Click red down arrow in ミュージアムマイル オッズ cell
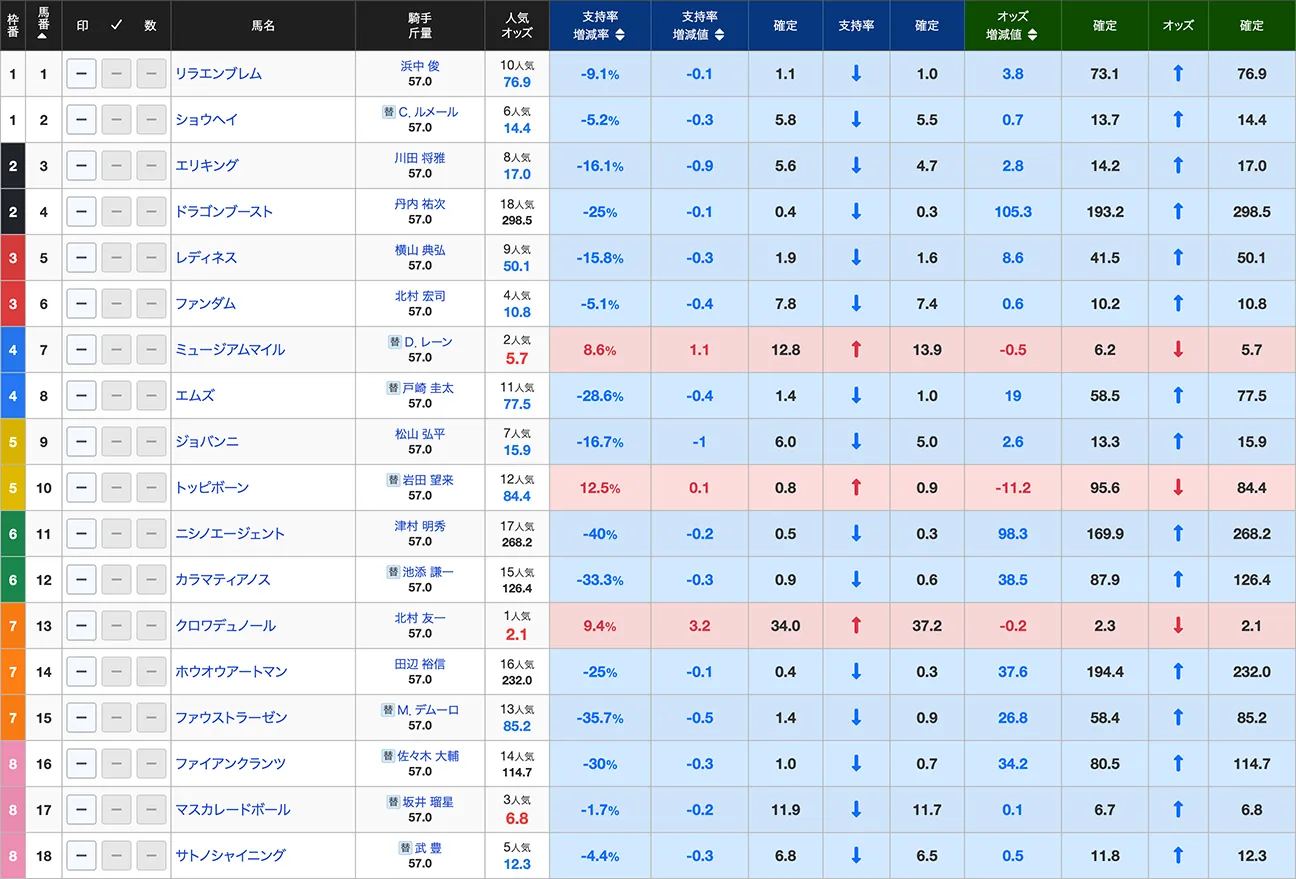The image size is (1296, 879). pos(1178,350)
